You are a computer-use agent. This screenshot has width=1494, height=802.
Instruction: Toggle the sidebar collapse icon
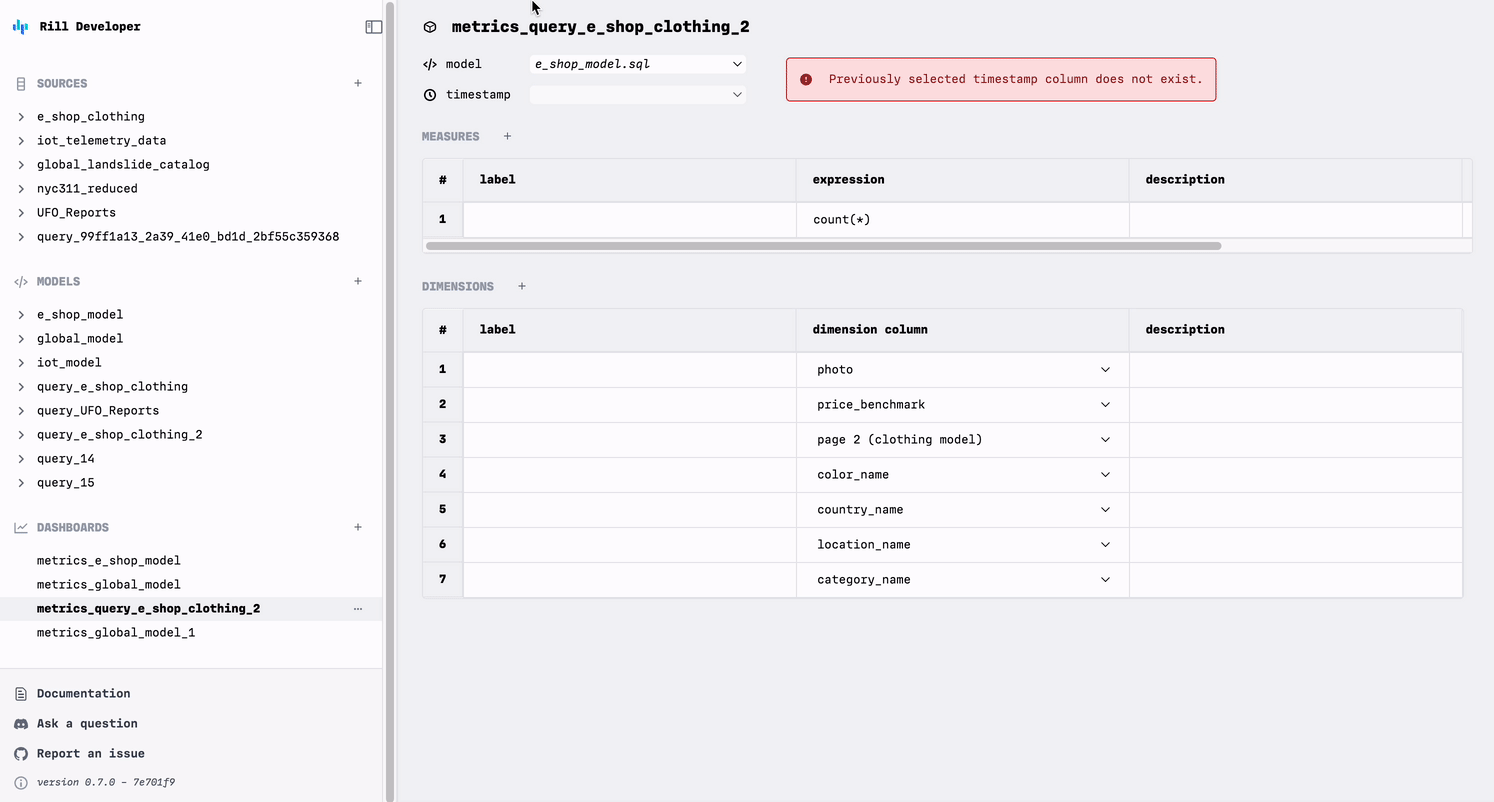click(373, 27)
